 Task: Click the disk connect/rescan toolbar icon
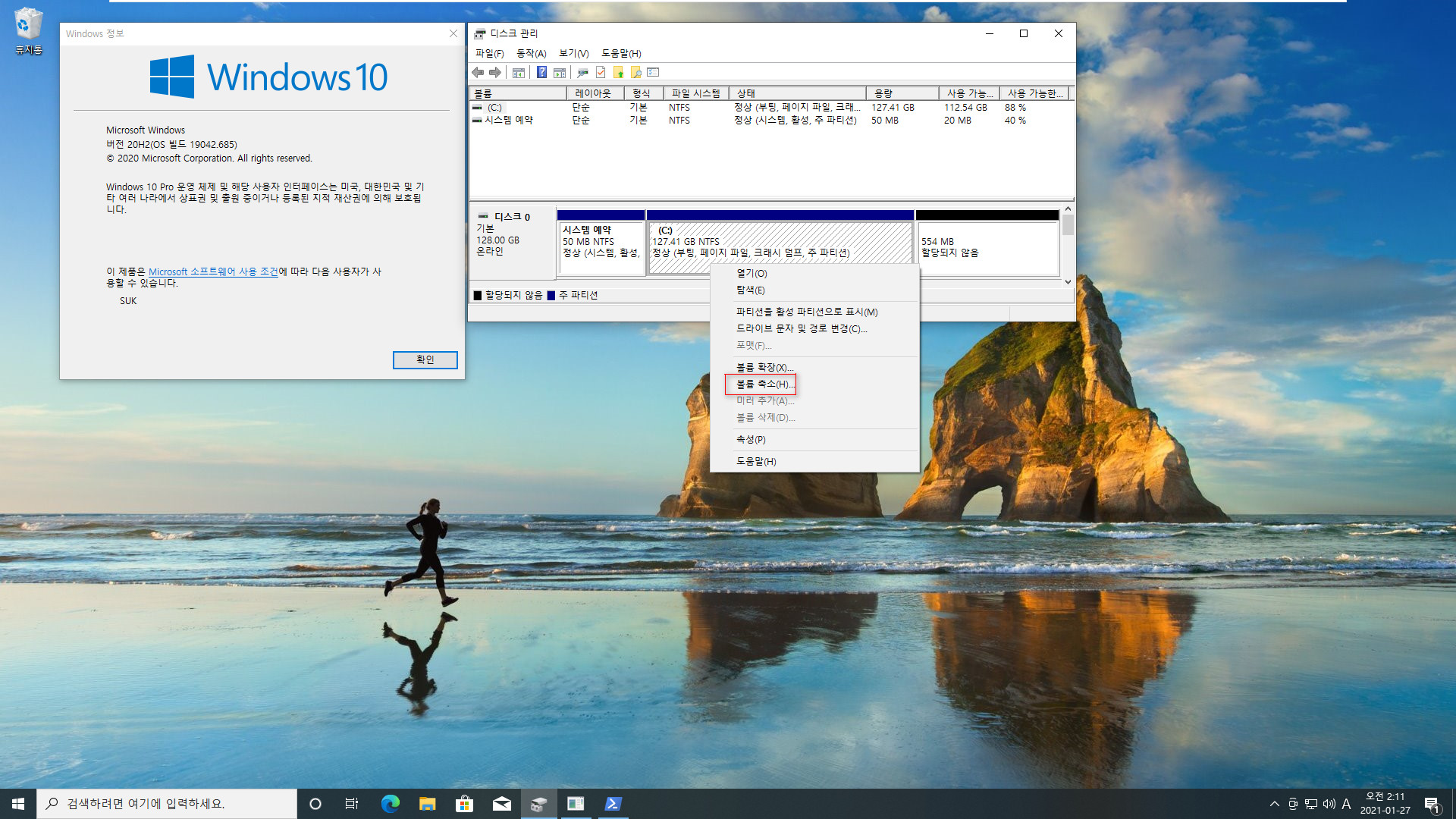pyautogui.click(x=582, y=73)
